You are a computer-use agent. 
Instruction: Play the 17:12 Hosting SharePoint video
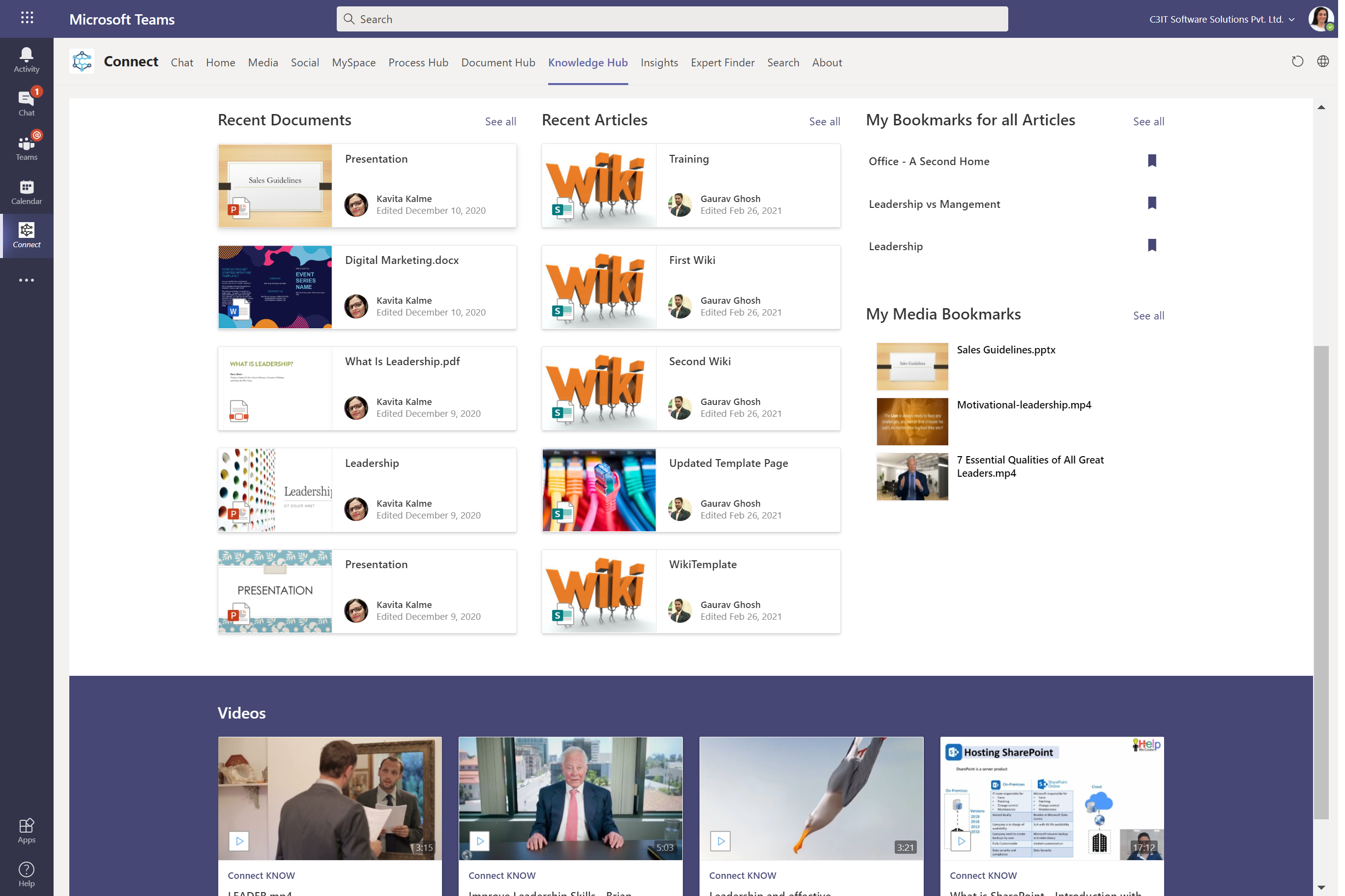point(961,840)
